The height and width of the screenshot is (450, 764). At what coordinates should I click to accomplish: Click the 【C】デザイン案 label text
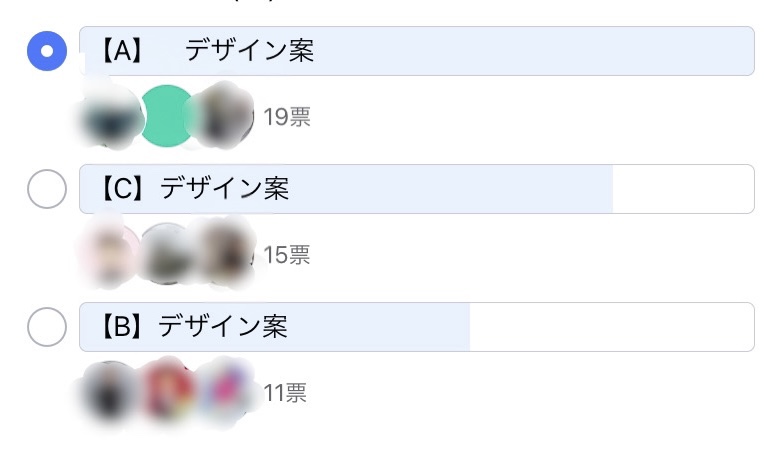(x=194, y=189)
